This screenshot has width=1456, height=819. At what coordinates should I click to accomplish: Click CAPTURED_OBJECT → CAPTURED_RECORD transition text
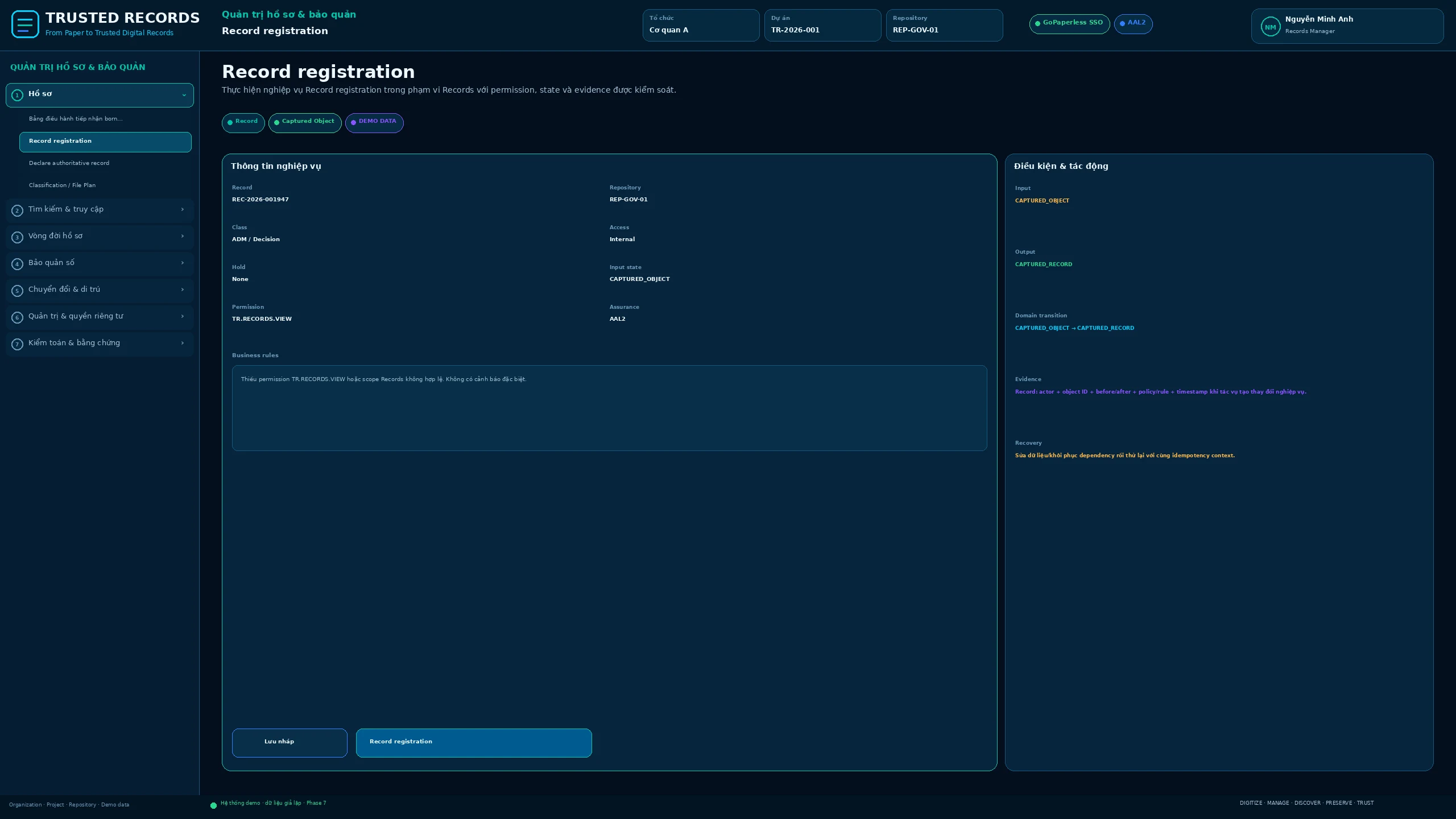coord(1074,328)
